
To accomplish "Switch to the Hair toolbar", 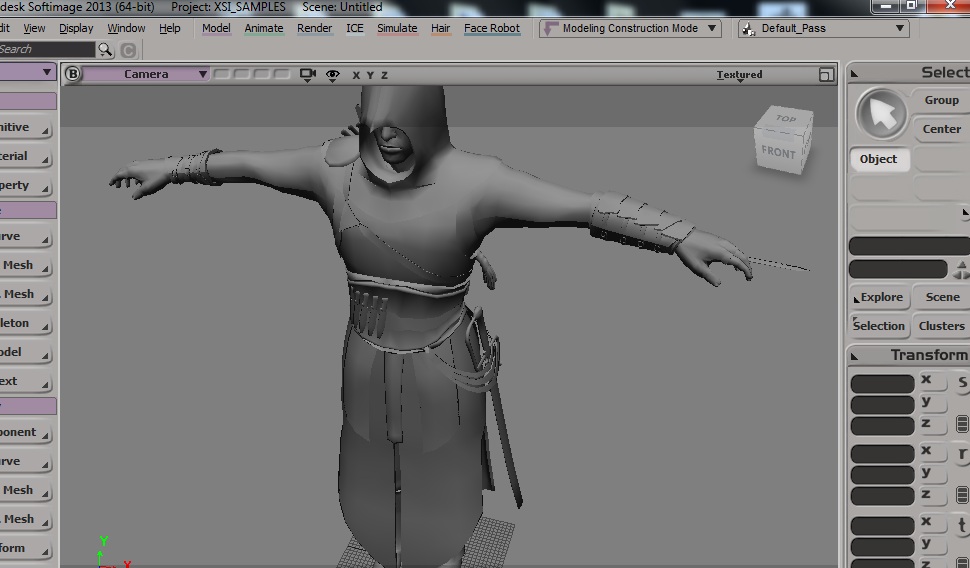I will (440, 28).
